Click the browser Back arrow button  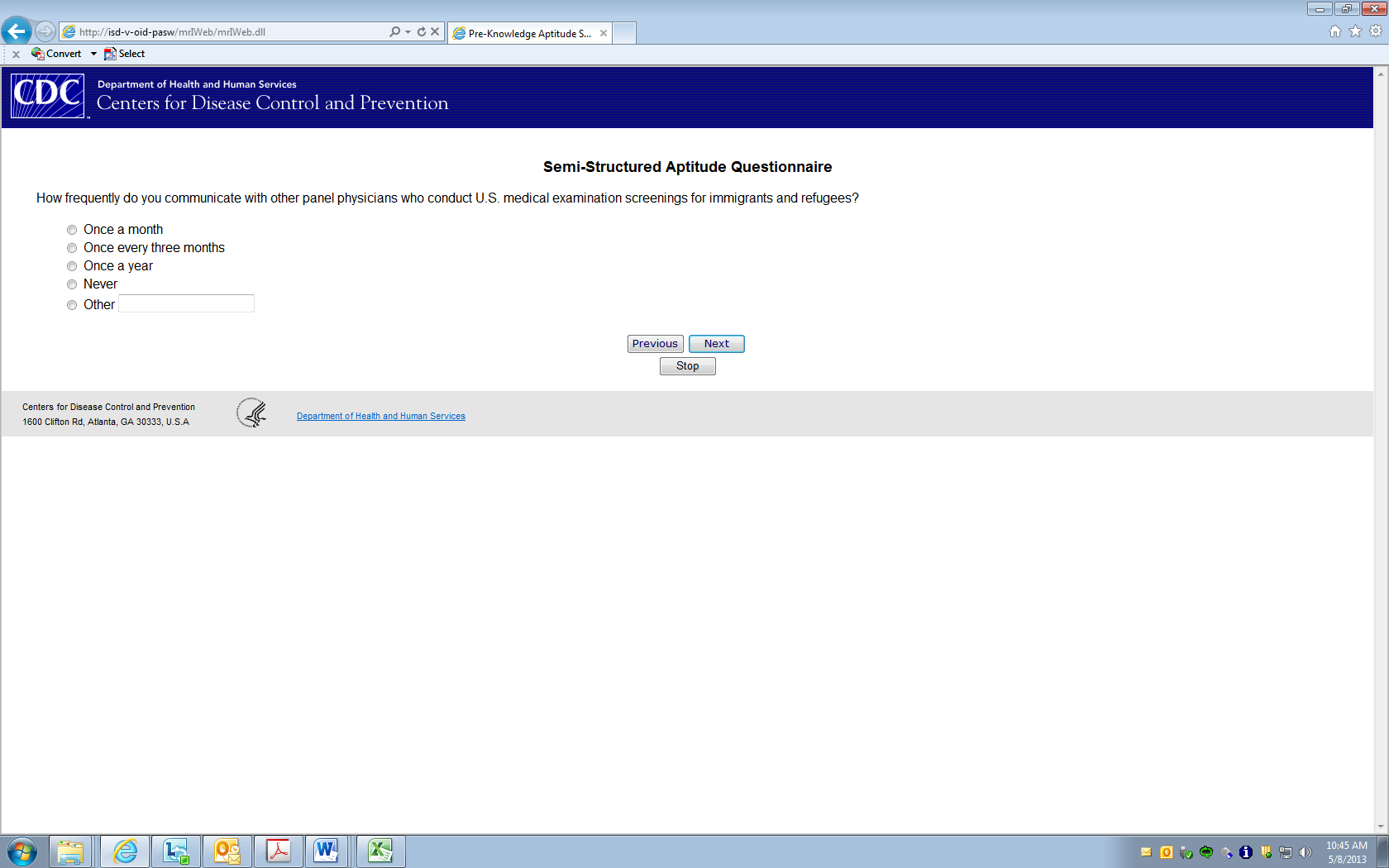17,31
